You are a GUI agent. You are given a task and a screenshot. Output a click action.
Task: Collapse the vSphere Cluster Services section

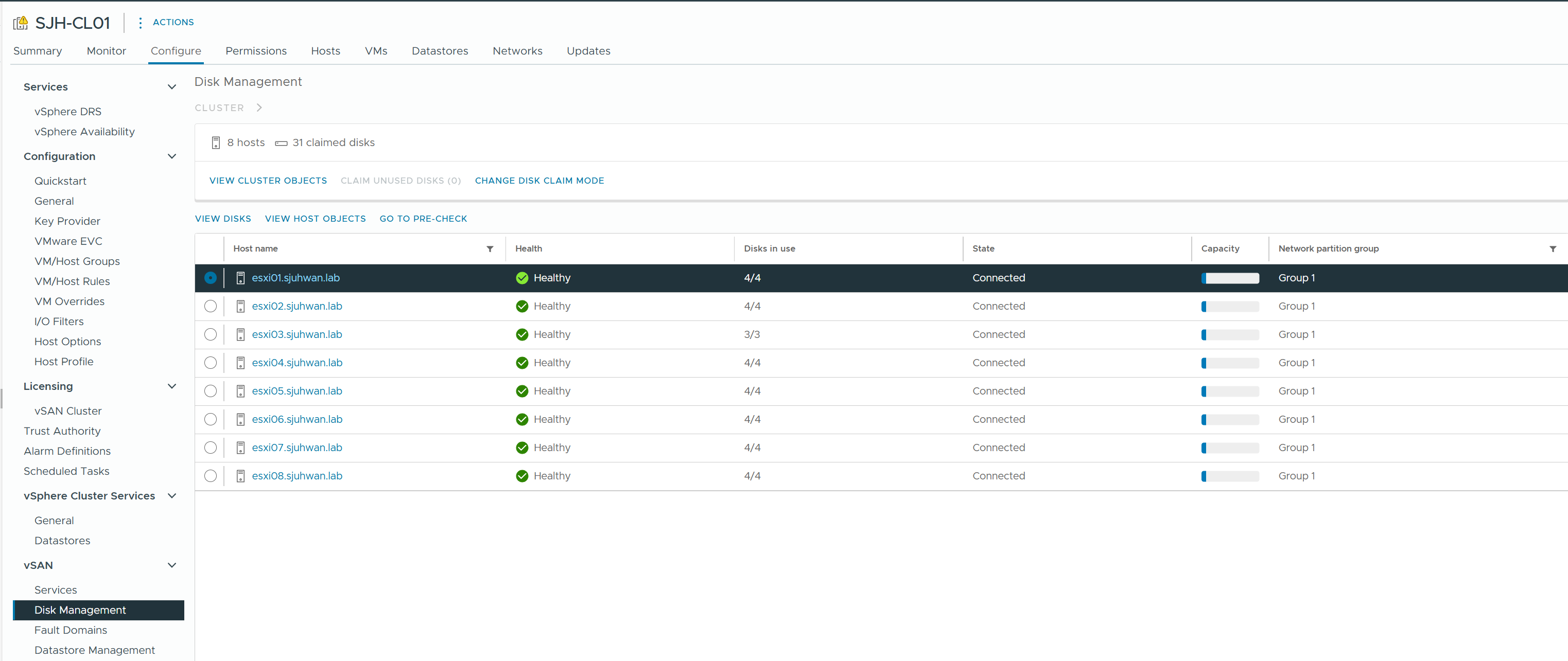(171, 495)
